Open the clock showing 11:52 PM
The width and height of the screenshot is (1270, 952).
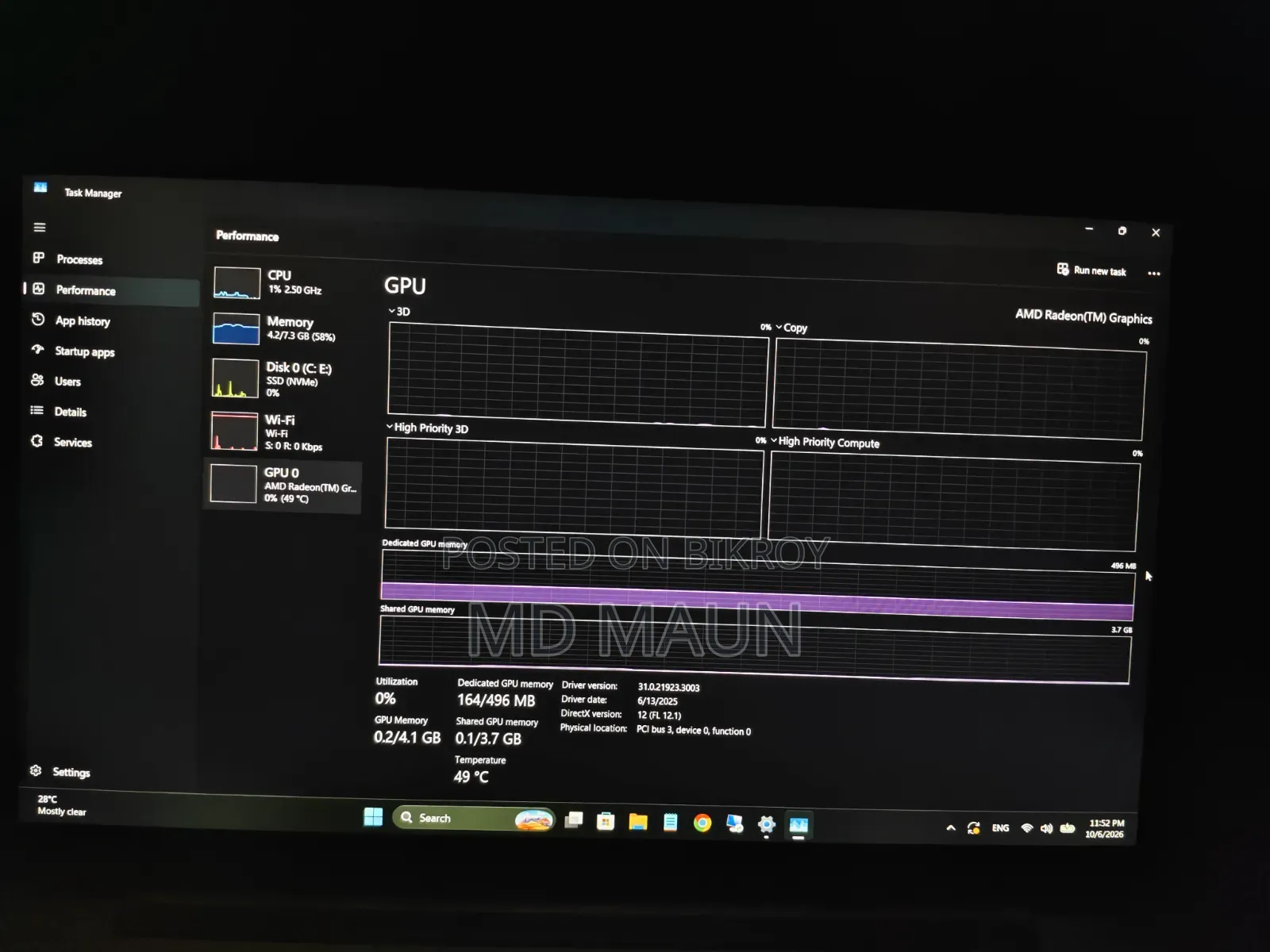coord(1106,828)
